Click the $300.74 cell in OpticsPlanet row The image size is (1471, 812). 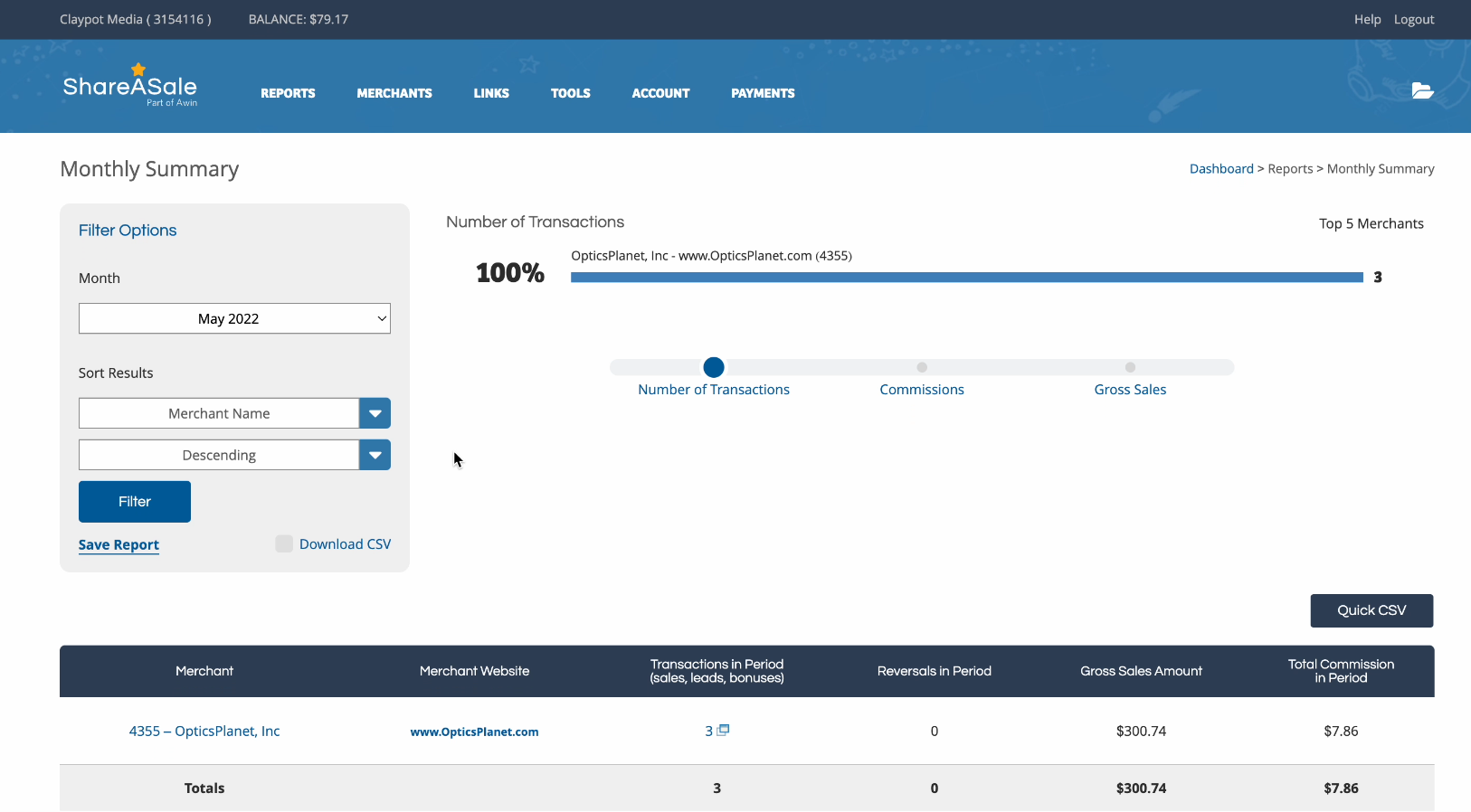(x=1141, y=731)
